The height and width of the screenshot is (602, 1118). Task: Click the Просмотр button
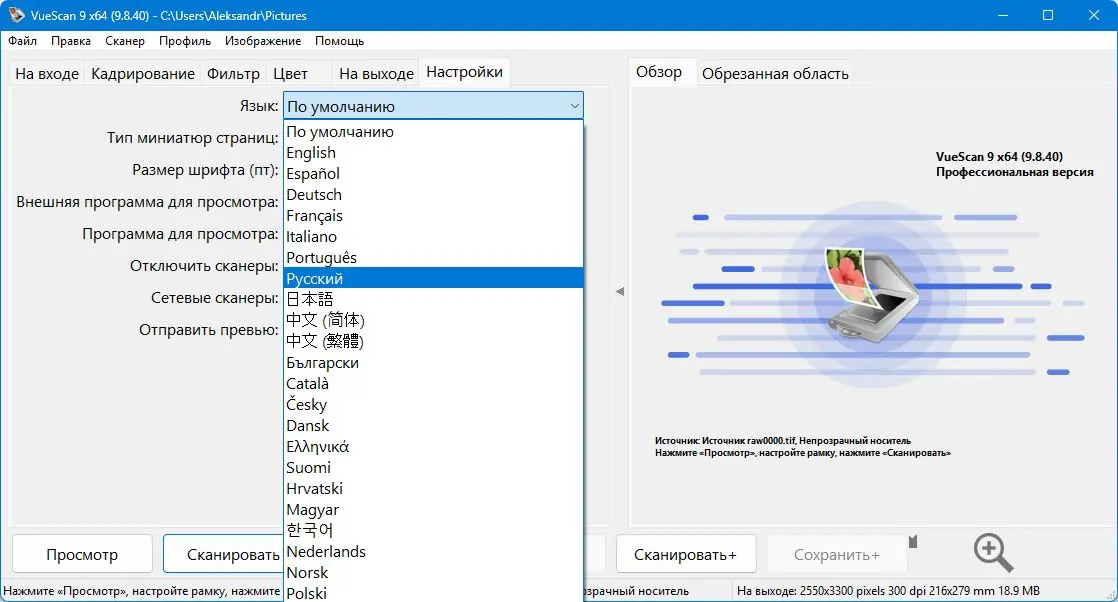(x=82, y=553)
